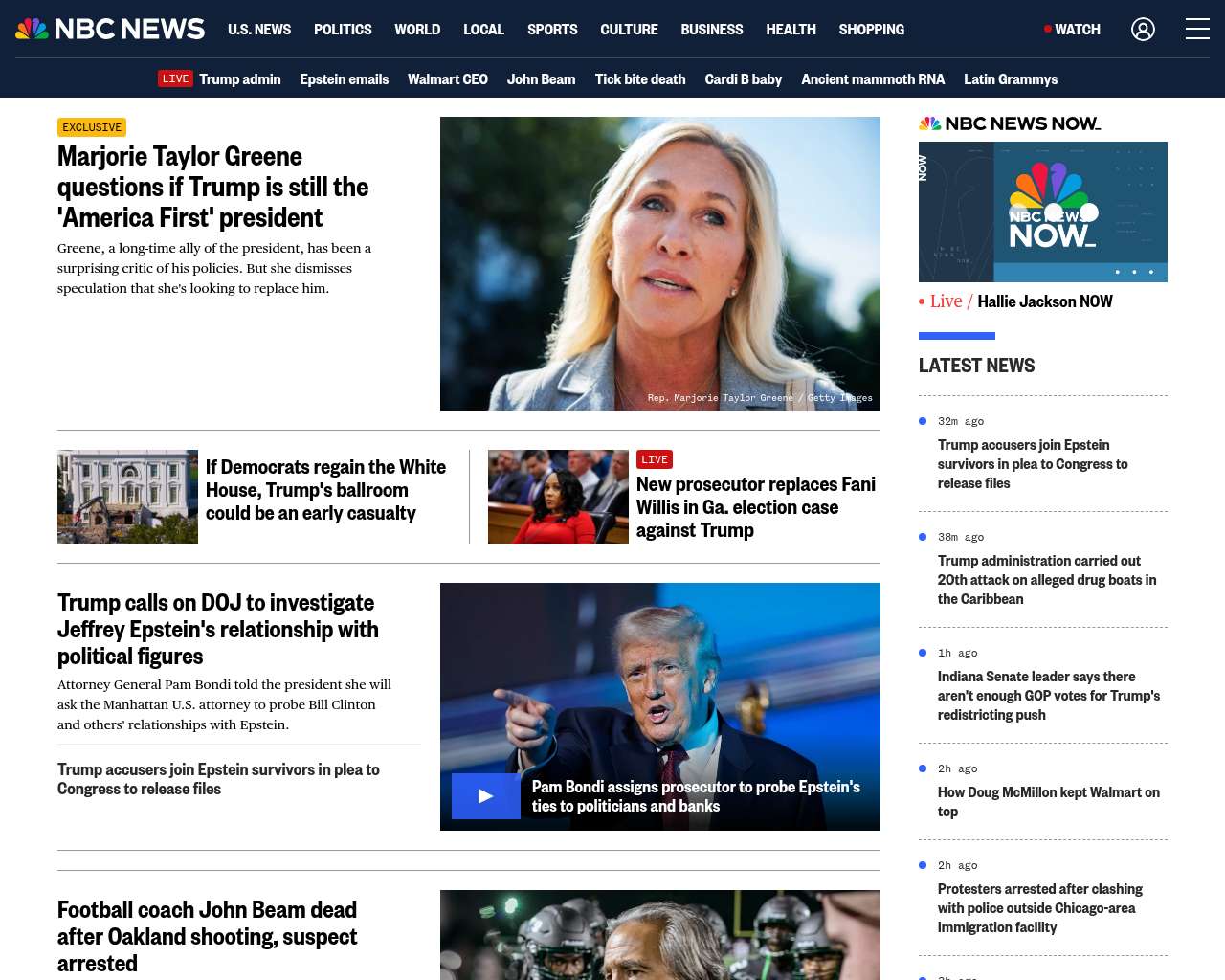Open the user account profile icon
Screen dimensions: 1225x980
[x=1143, y=30]
